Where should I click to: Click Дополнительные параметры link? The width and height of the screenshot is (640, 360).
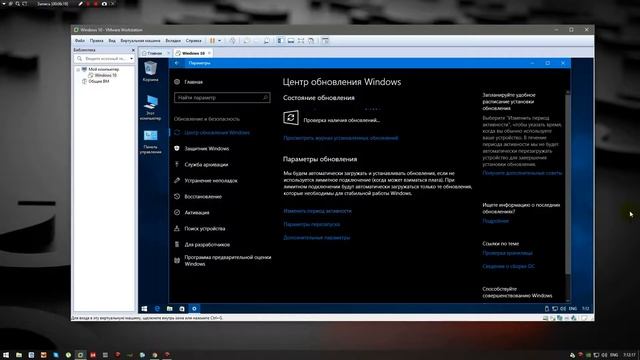click(x=316, y=237)
